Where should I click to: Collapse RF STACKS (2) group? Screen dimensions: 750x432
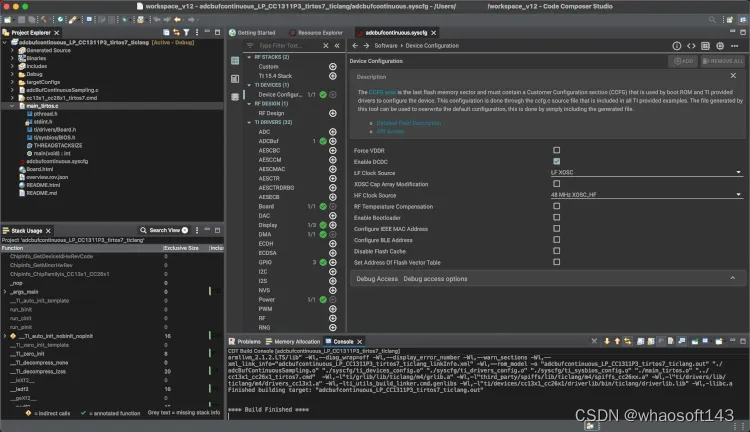click(x=249, y=57)
